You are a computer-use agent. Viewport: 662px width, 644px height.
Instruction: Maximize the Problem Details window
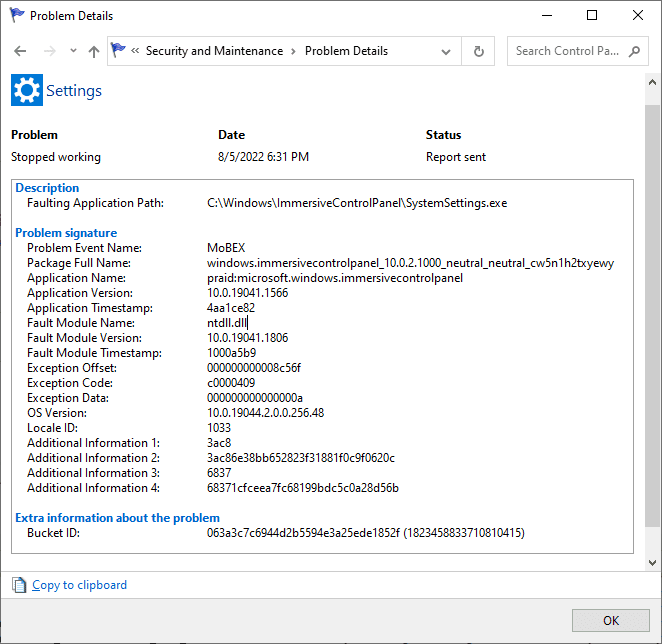click(592, 16)
